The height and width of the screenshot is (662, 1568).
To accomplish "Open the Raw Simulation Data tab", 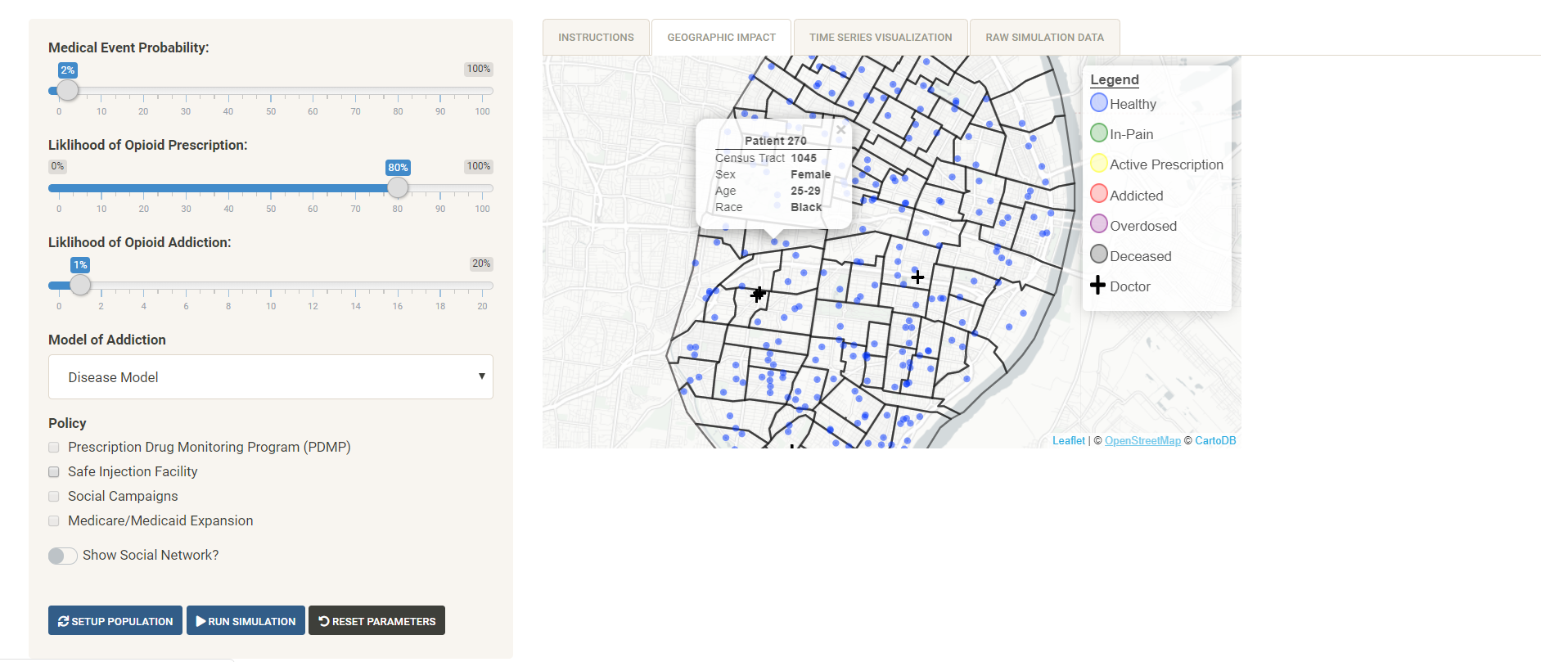I will (x=1044, y=38).
